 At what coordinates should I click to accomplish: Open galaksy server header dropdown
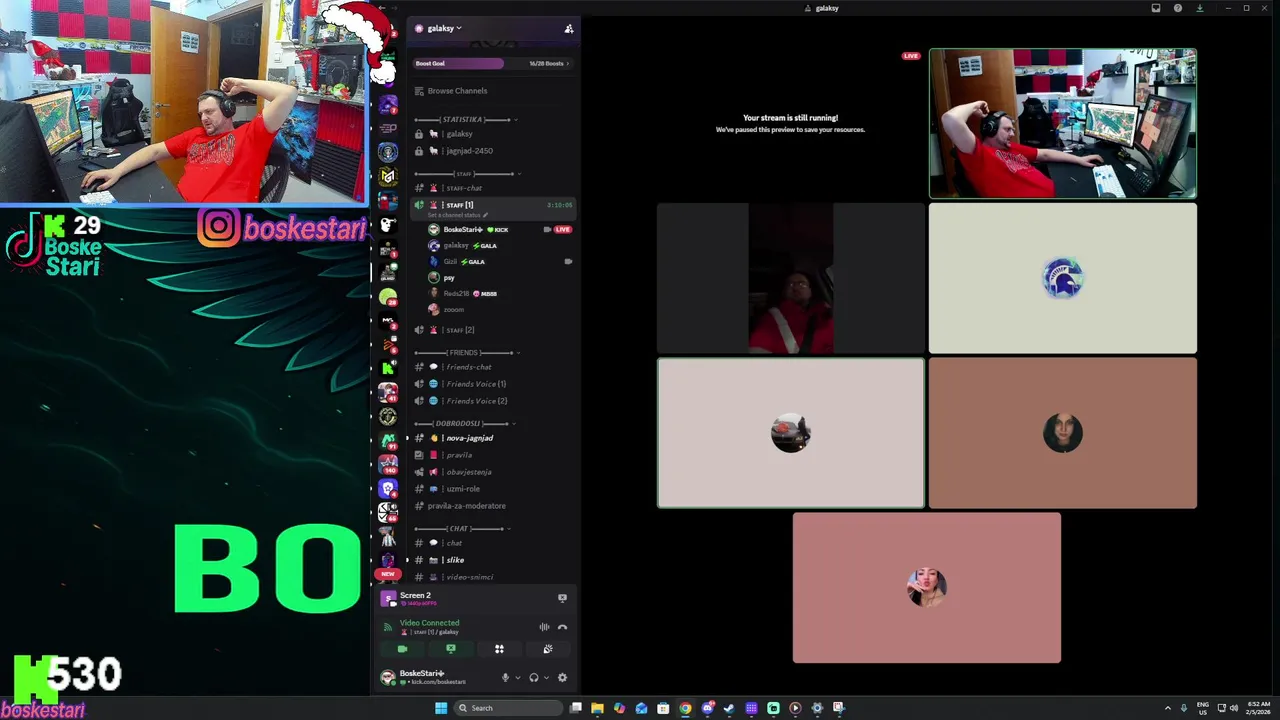click(440, 29)
